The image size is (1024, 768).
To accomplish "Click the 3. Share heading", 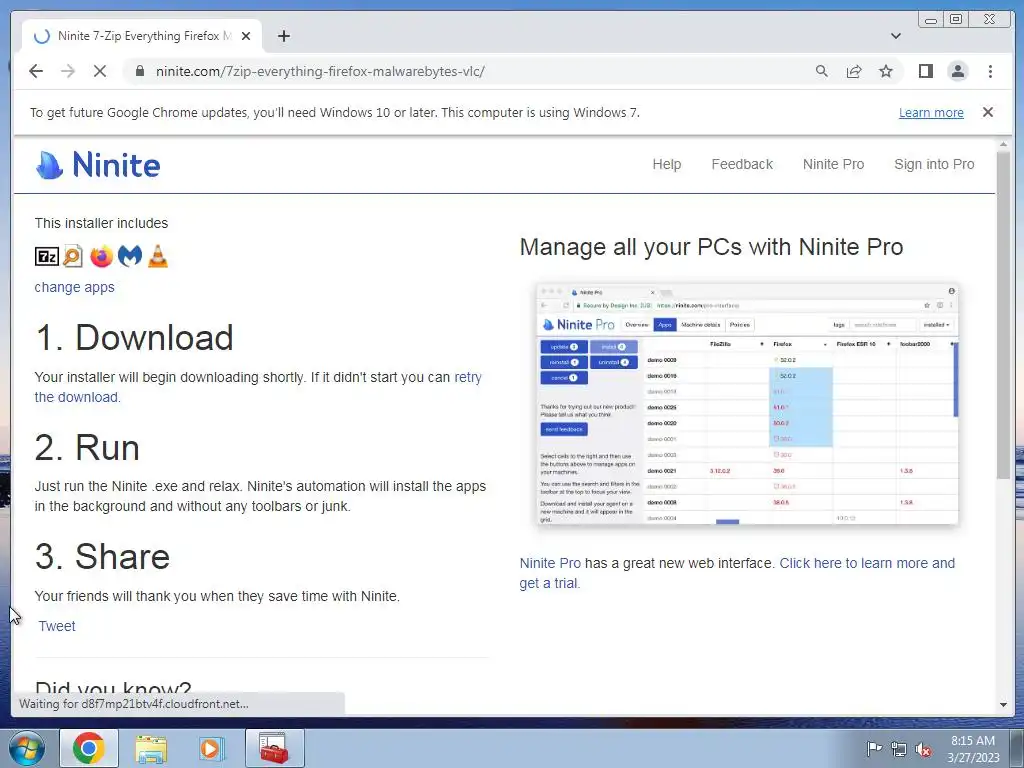I will [103, 557].
